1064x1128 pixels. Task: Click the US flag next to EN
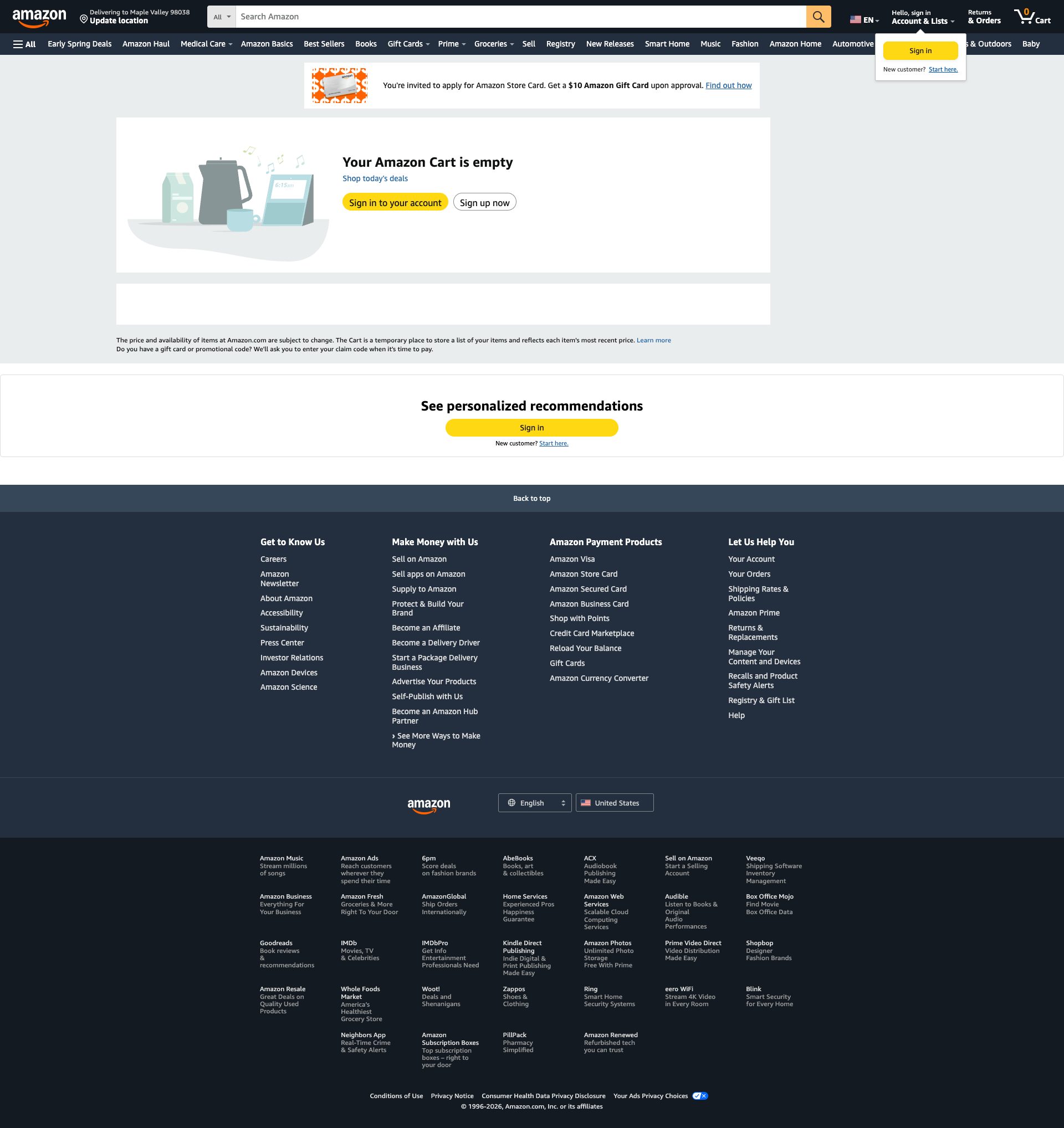pyautogui.click(x=855, y=18)
